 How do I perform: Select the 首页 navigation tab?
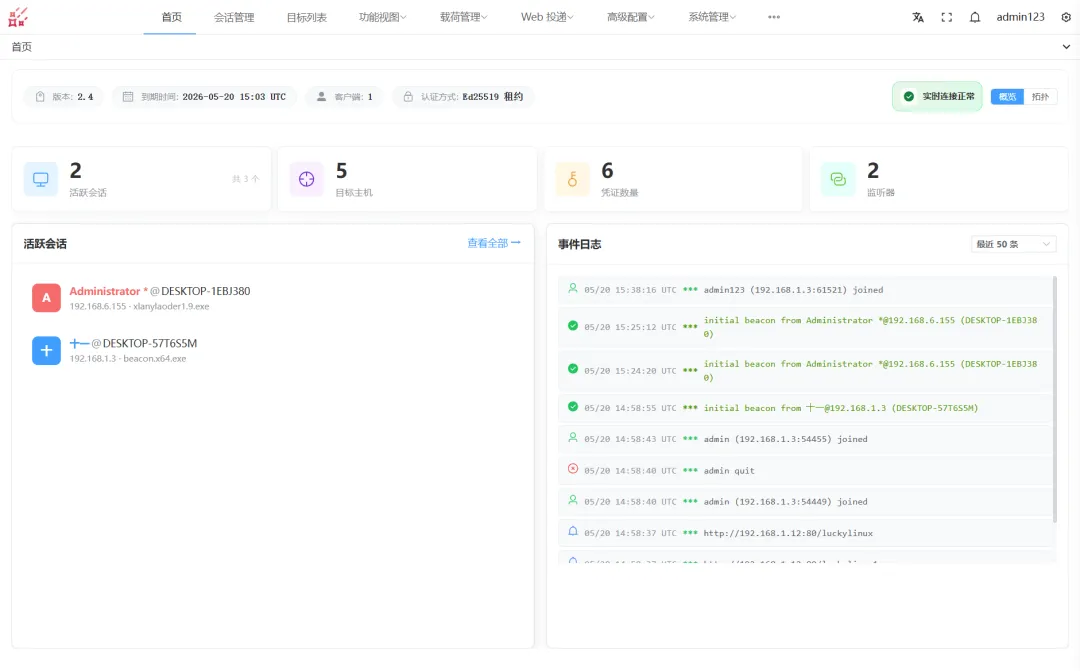pos(171,17)
